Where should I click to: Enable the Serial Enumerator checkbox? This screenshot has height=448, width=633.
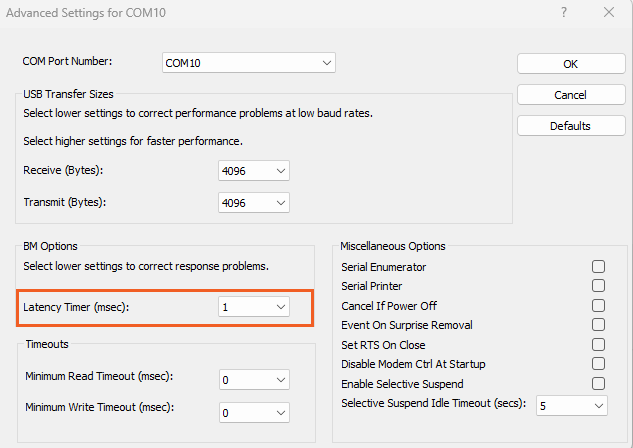pyautogui.click(x=598, y=267)
